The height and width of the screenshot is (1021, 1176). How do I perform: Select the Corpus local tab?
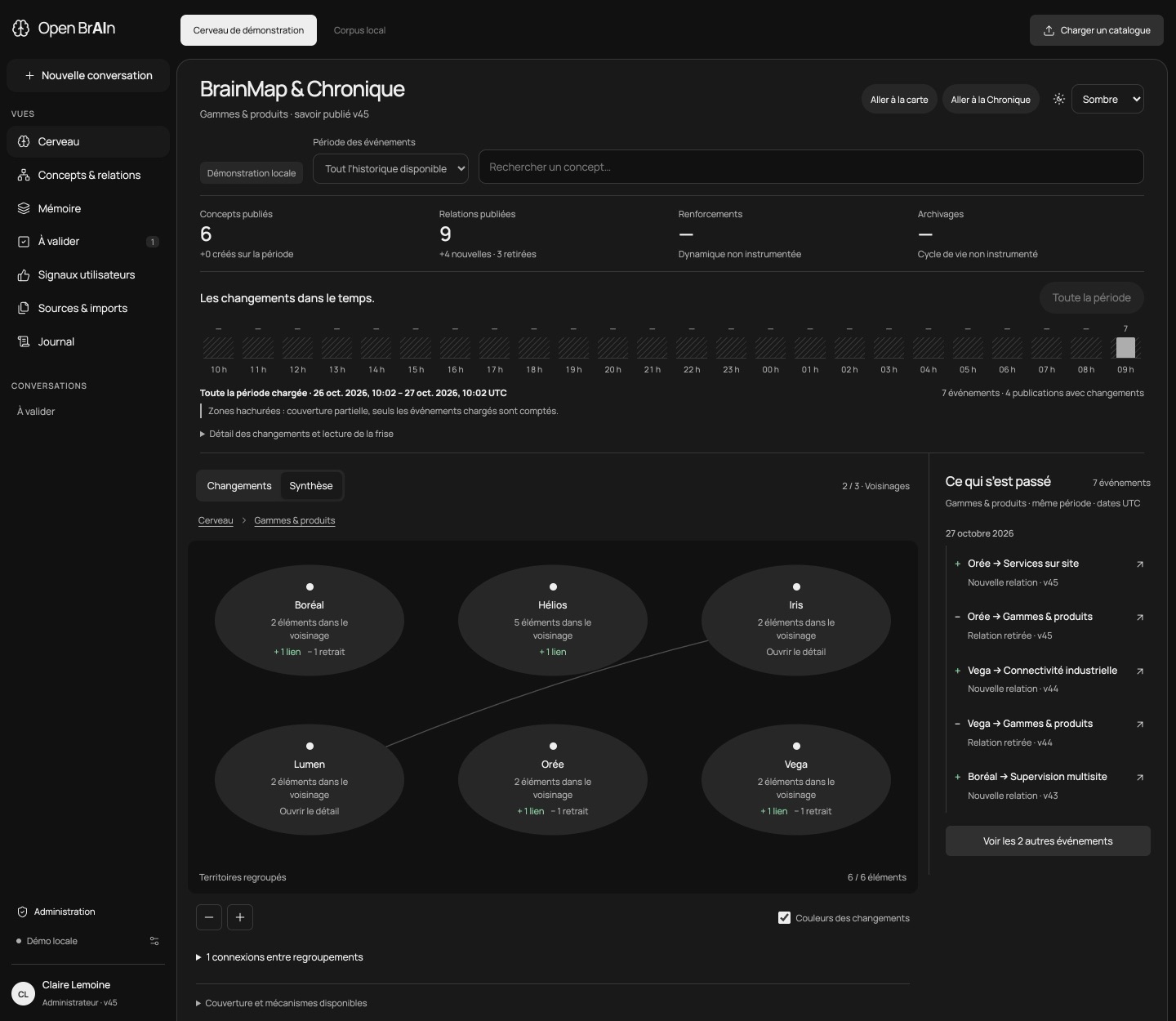pyautogui.click(x=359, y=30)
